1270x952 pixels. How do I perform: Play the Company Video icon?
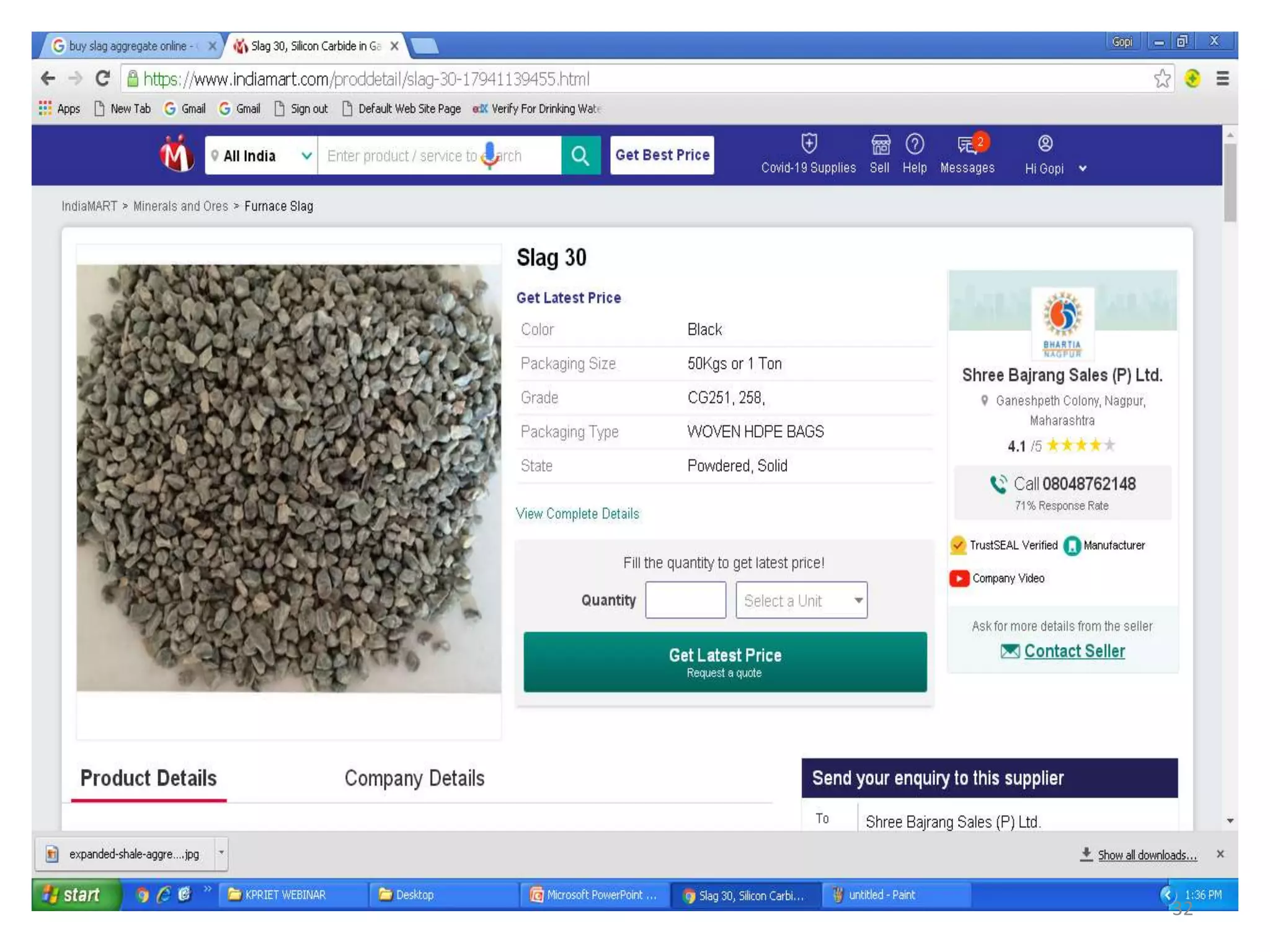pos(959,578)
